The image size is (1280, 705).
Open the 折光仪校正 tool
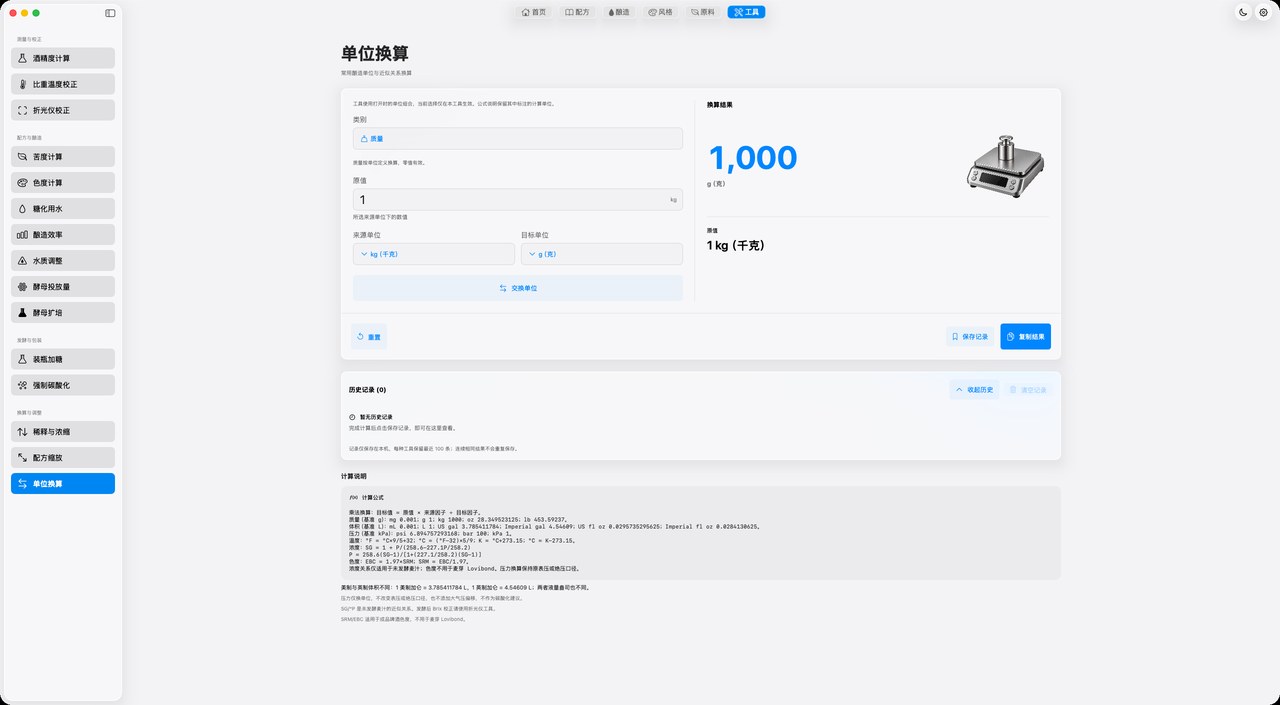coord(63,110)
